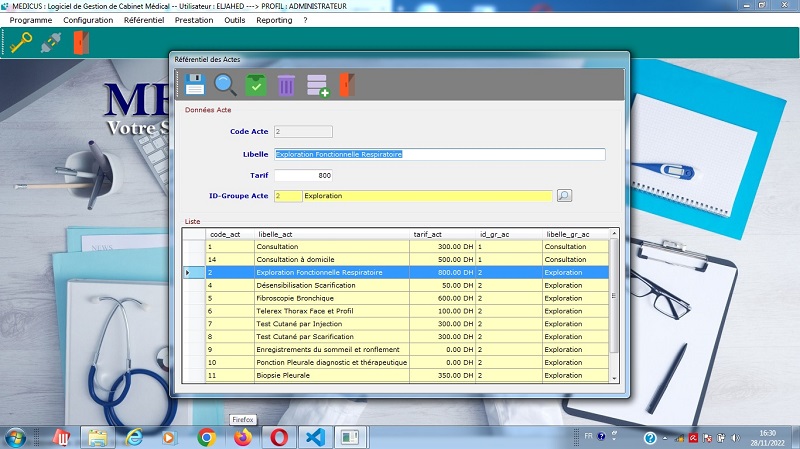800x449 pixels.
Task: Click the orange exit door in main toolbar
Action: coord(81,42)
